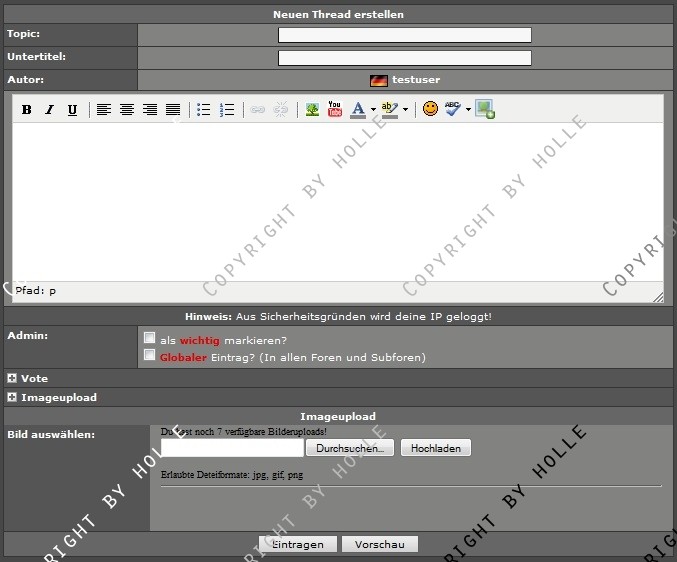The image size is (677, 562).
Task: Click into the Untertitel input field
Action: (405, 58)
